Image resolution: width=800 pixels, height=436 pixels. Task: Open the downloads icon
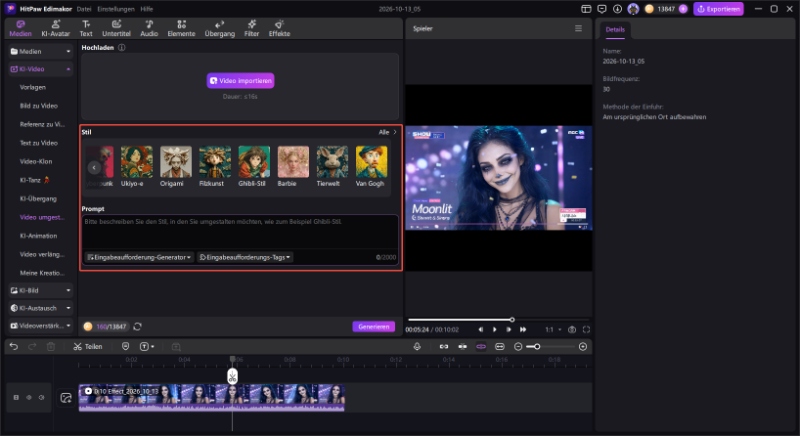pos(617,9)
